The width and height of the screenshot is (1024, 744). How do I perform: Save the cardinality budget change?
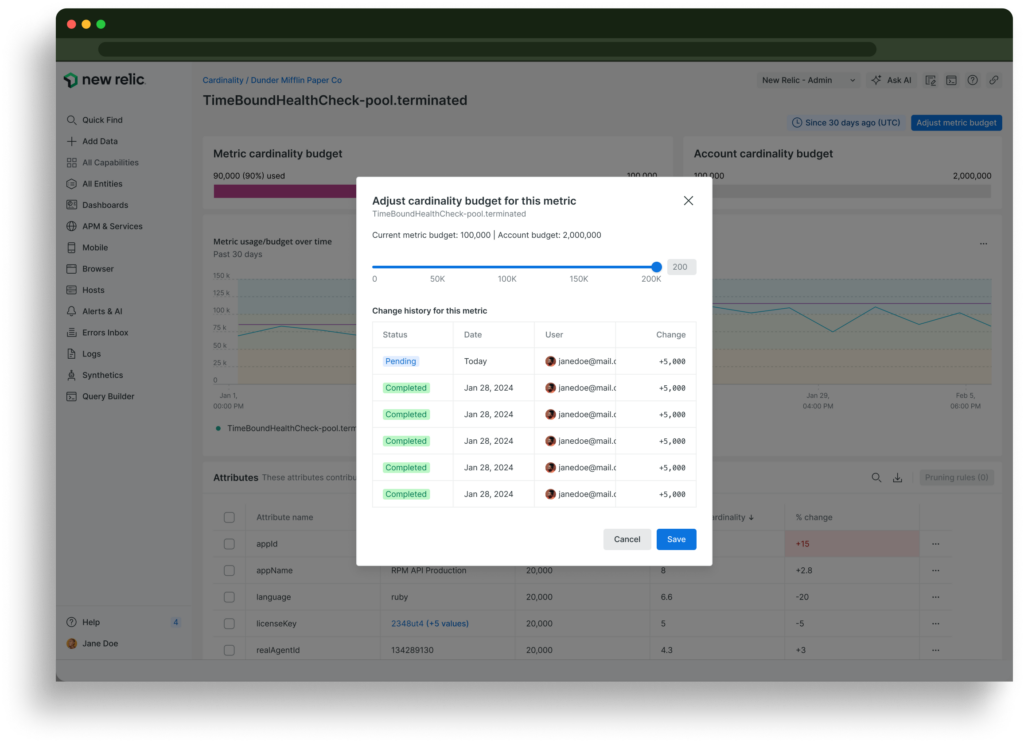pyautogui.click(x=676, y=540)
